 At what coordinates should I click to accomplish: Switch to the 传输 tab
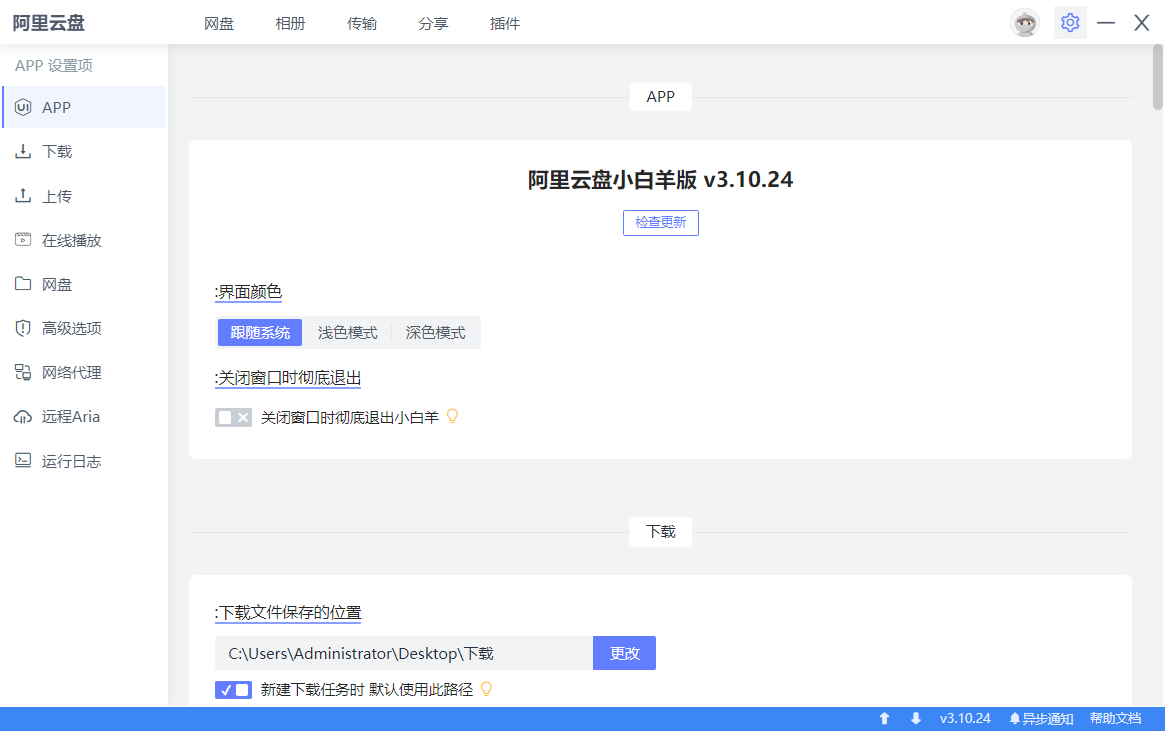(362, 24)
